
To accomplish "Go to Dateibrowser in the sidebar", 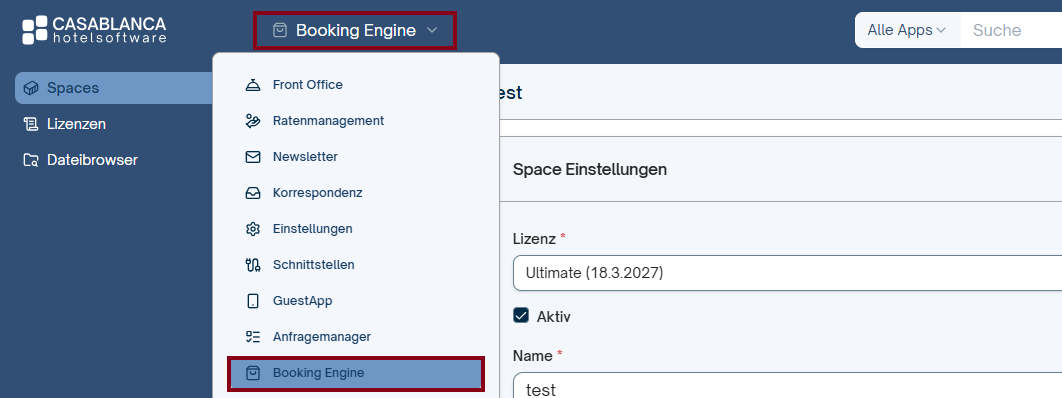I will tap(114, 160).
